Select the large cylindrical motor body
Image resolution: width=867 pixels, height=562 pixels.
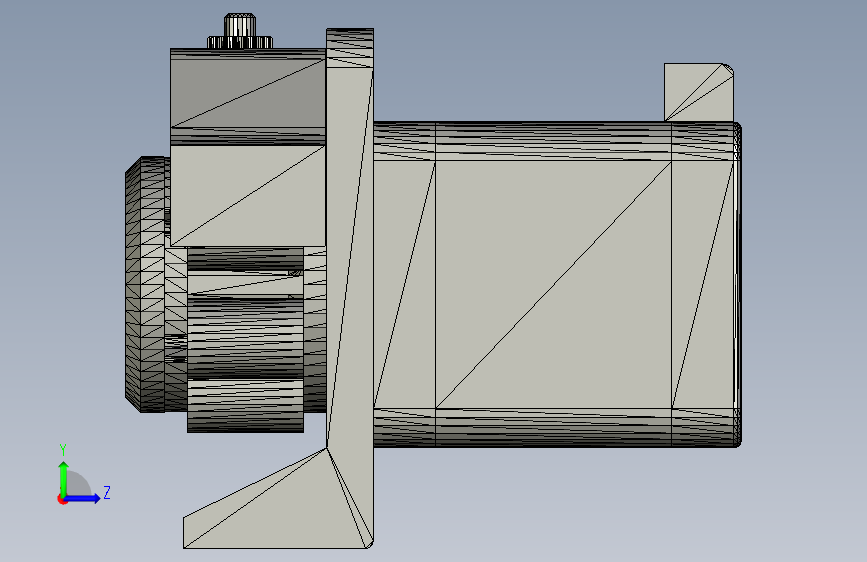(556, 284)
